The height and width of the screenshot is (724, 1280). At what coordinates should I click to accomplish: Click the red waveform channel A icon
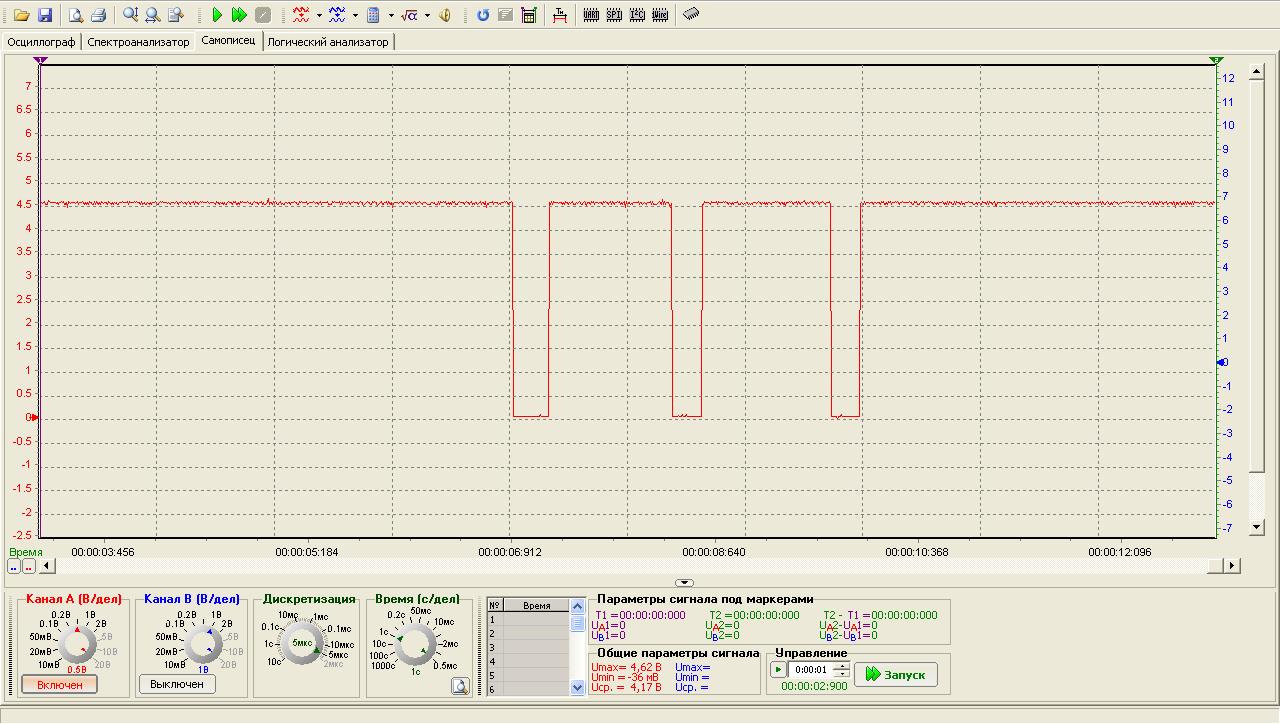coord(301,15)
